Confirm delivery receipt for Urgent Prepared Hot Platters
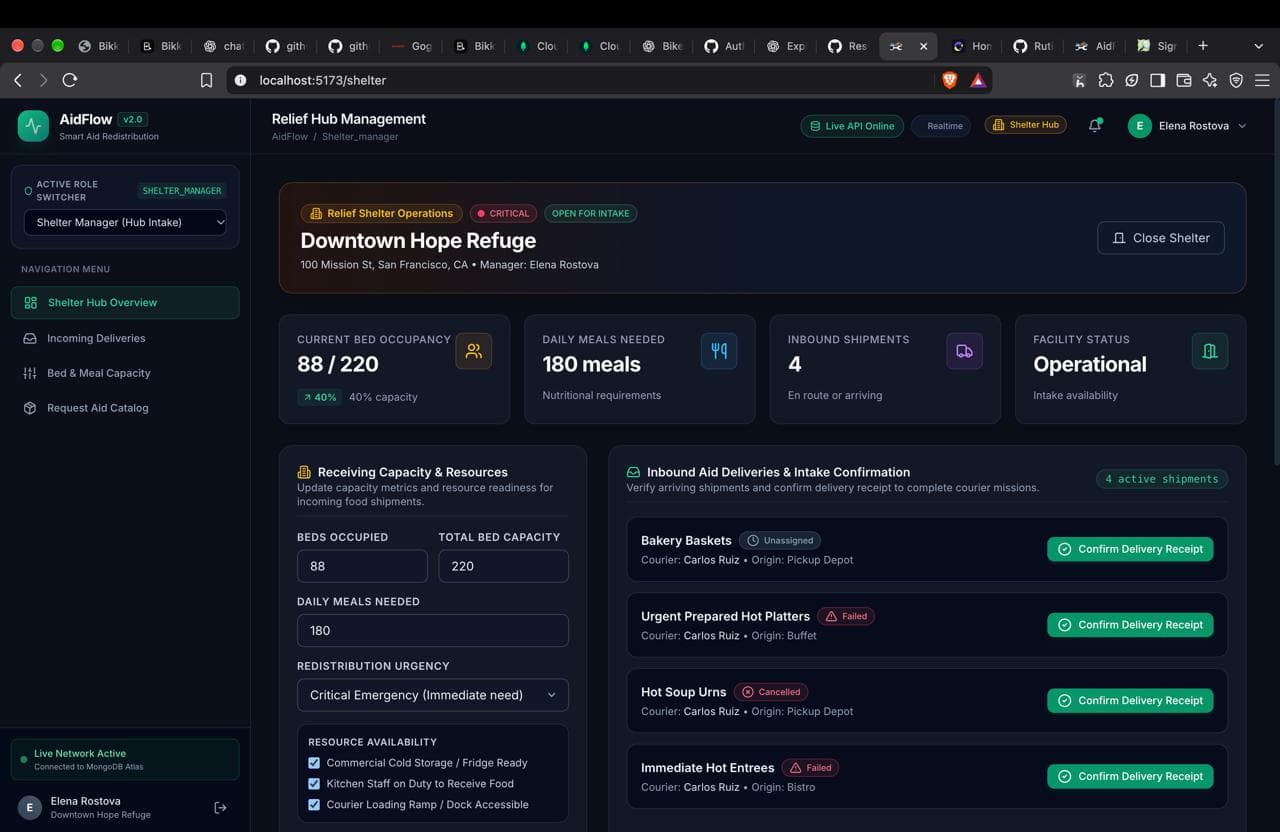Image resolution: width=1280 pixels, height=832 pixels. click(x=1130, y=625)
